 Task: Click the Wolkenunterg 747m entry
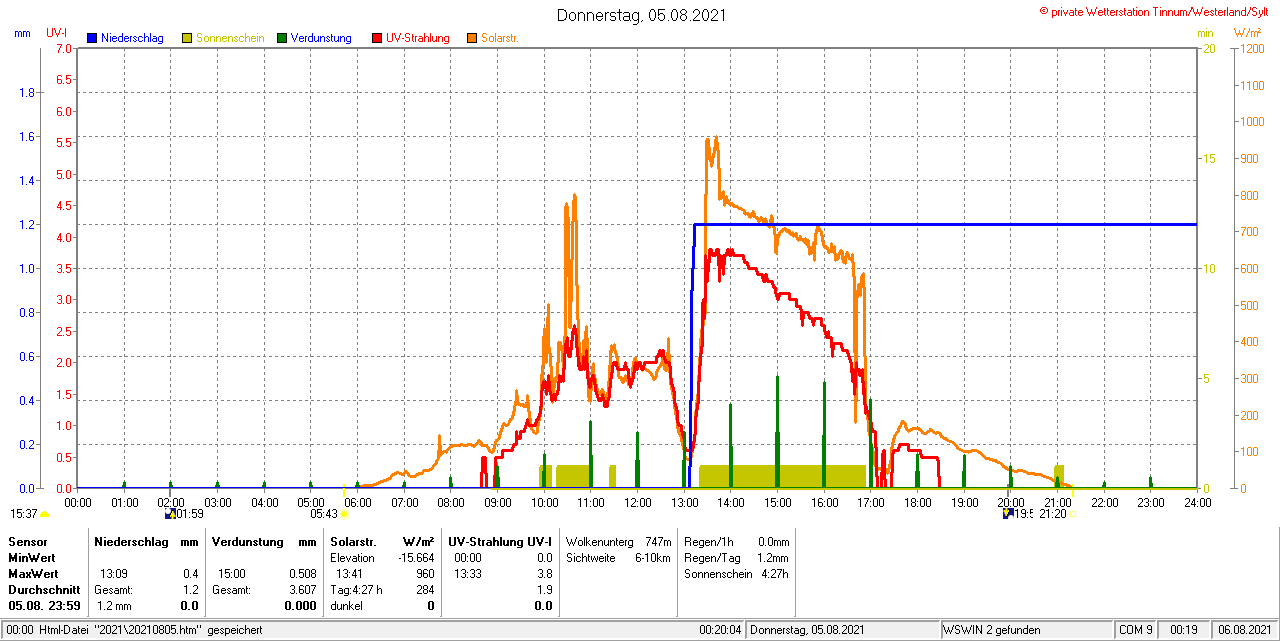(618, 541)
